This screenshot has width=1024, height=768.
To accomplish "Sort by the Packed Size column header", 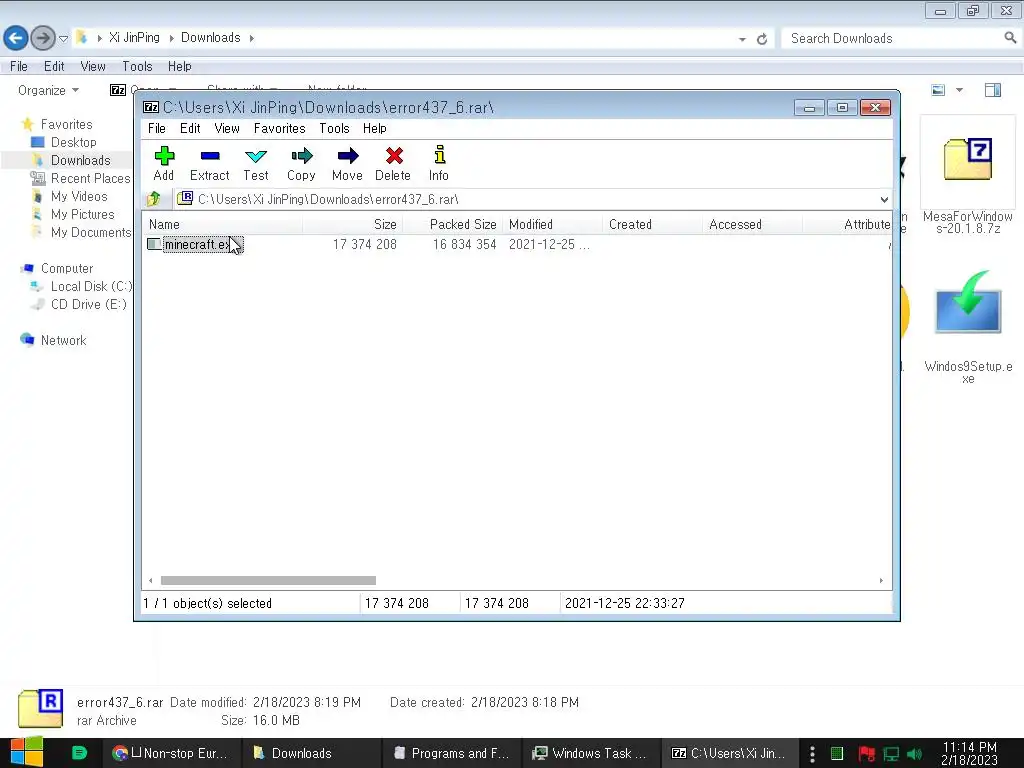I will (453, 224).
